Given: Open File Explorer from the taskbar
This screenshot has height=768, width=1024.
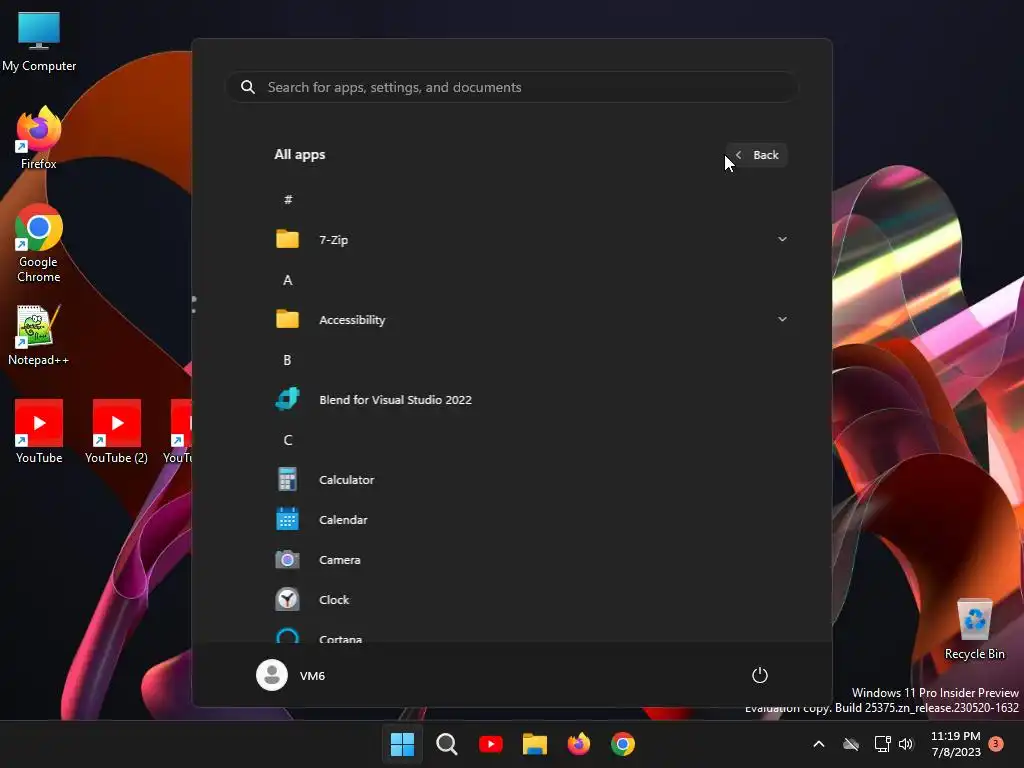Looking at the screenshot, I should point(534,744).
